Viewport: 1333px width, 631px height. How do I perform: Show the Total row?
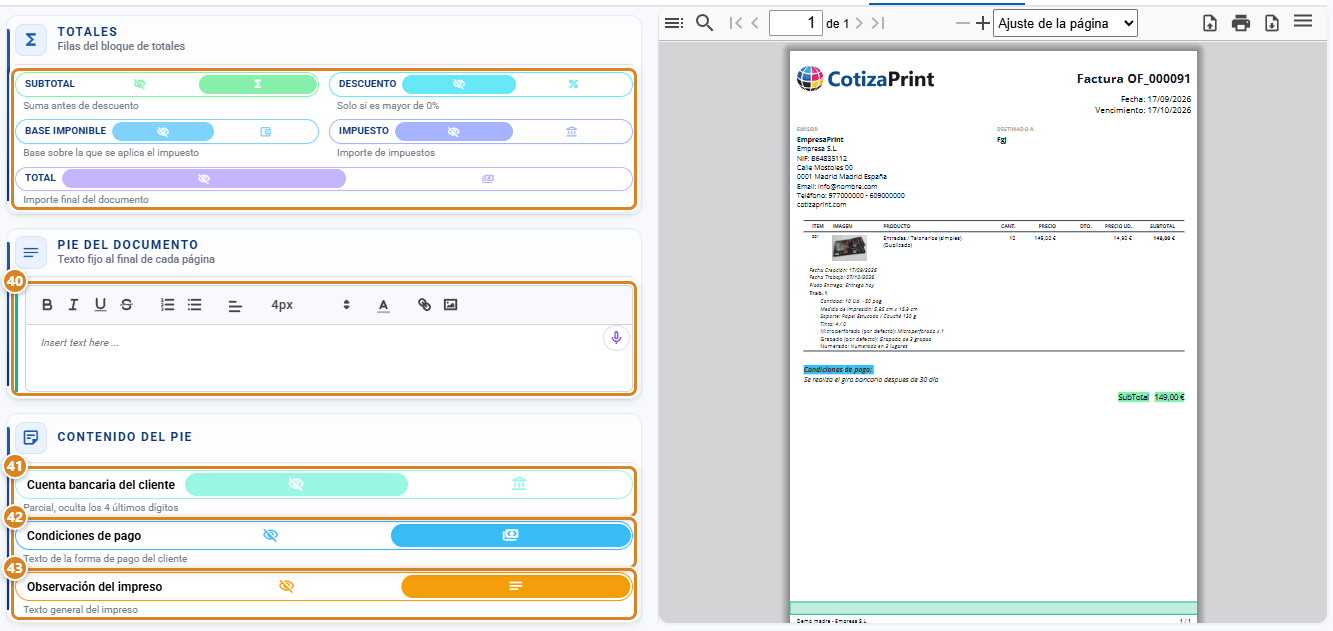(488, 179)
